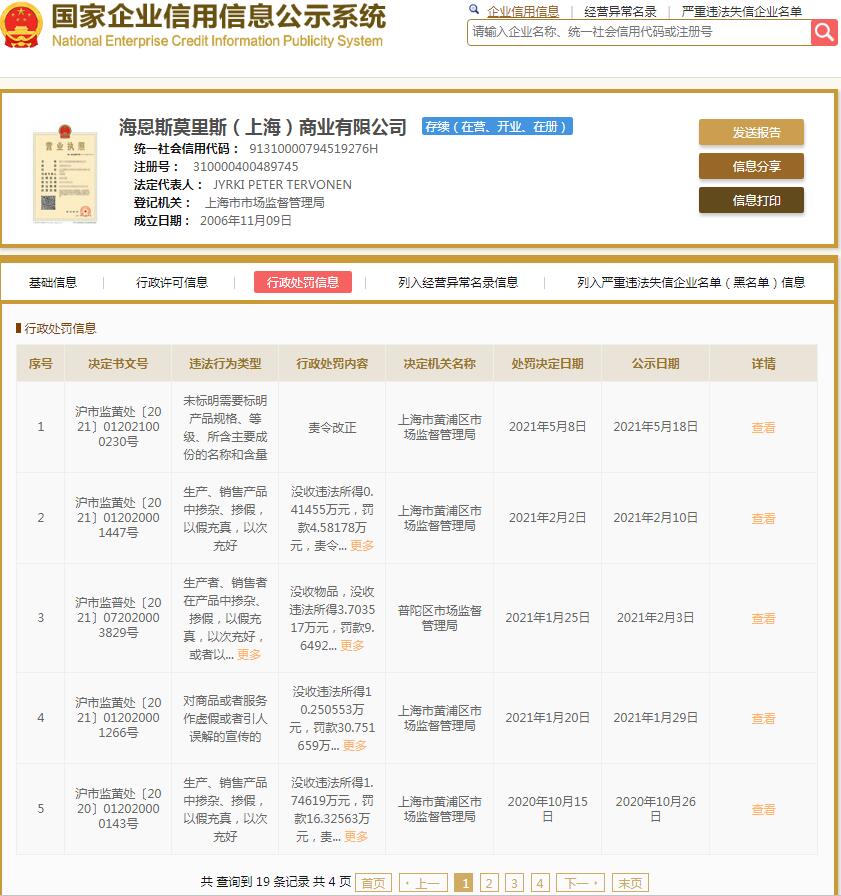Go to the 首页 first page

[374, 883]
